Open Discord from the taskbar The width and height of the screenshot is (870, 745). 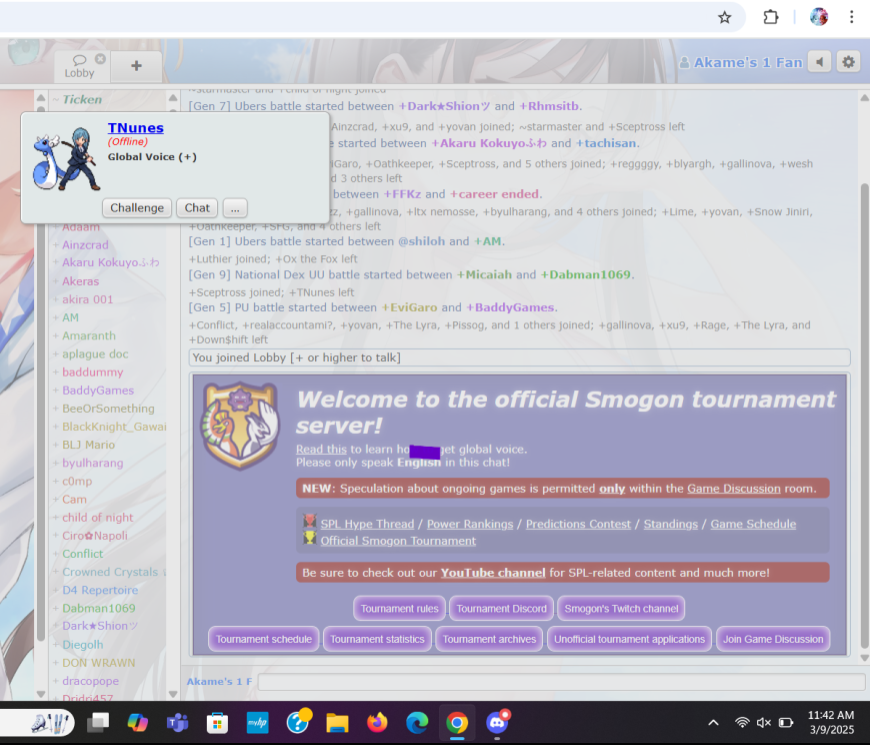point(497,722)
